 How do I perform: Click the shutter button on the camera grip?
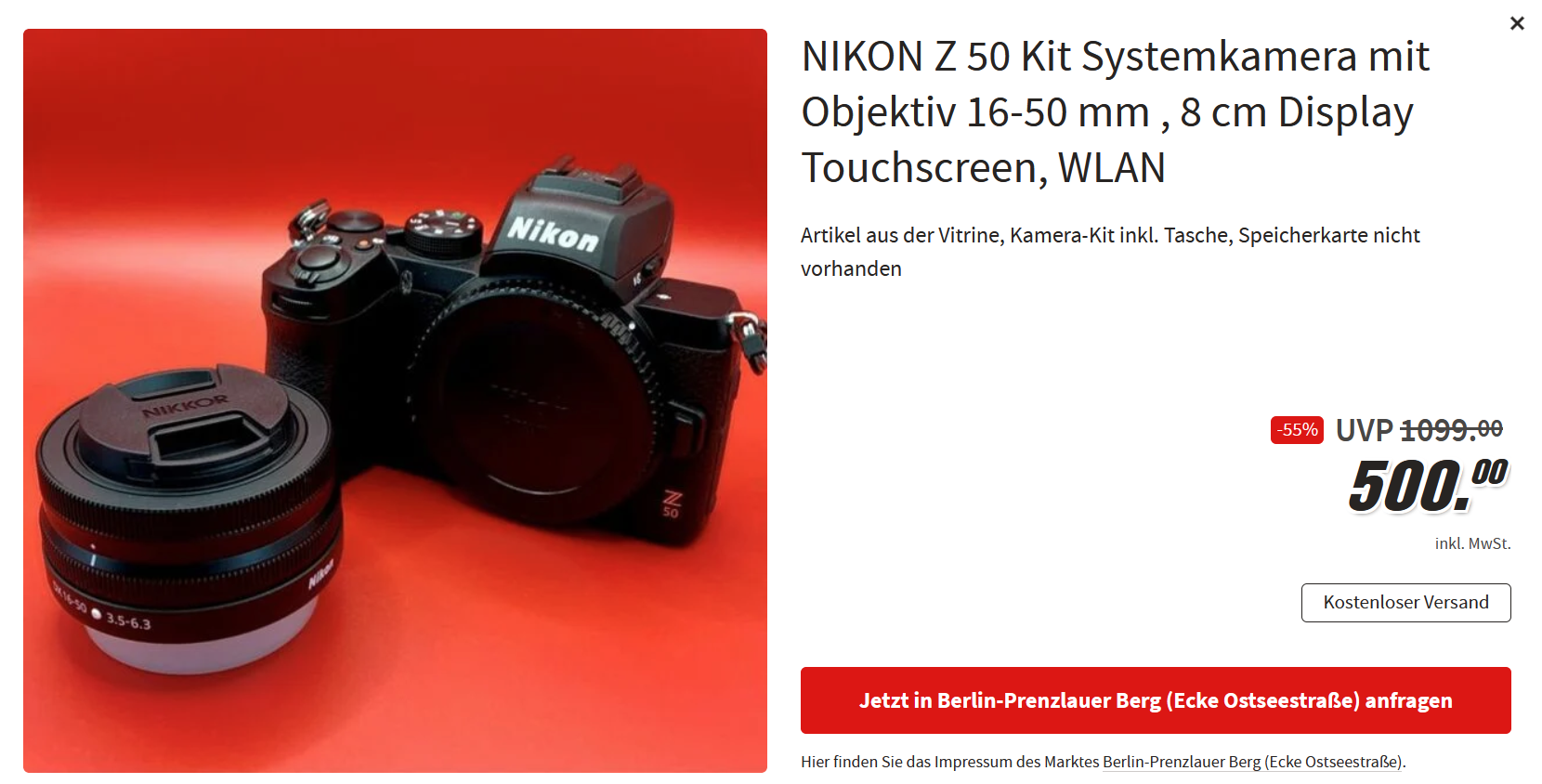click(x=317, y=257)
